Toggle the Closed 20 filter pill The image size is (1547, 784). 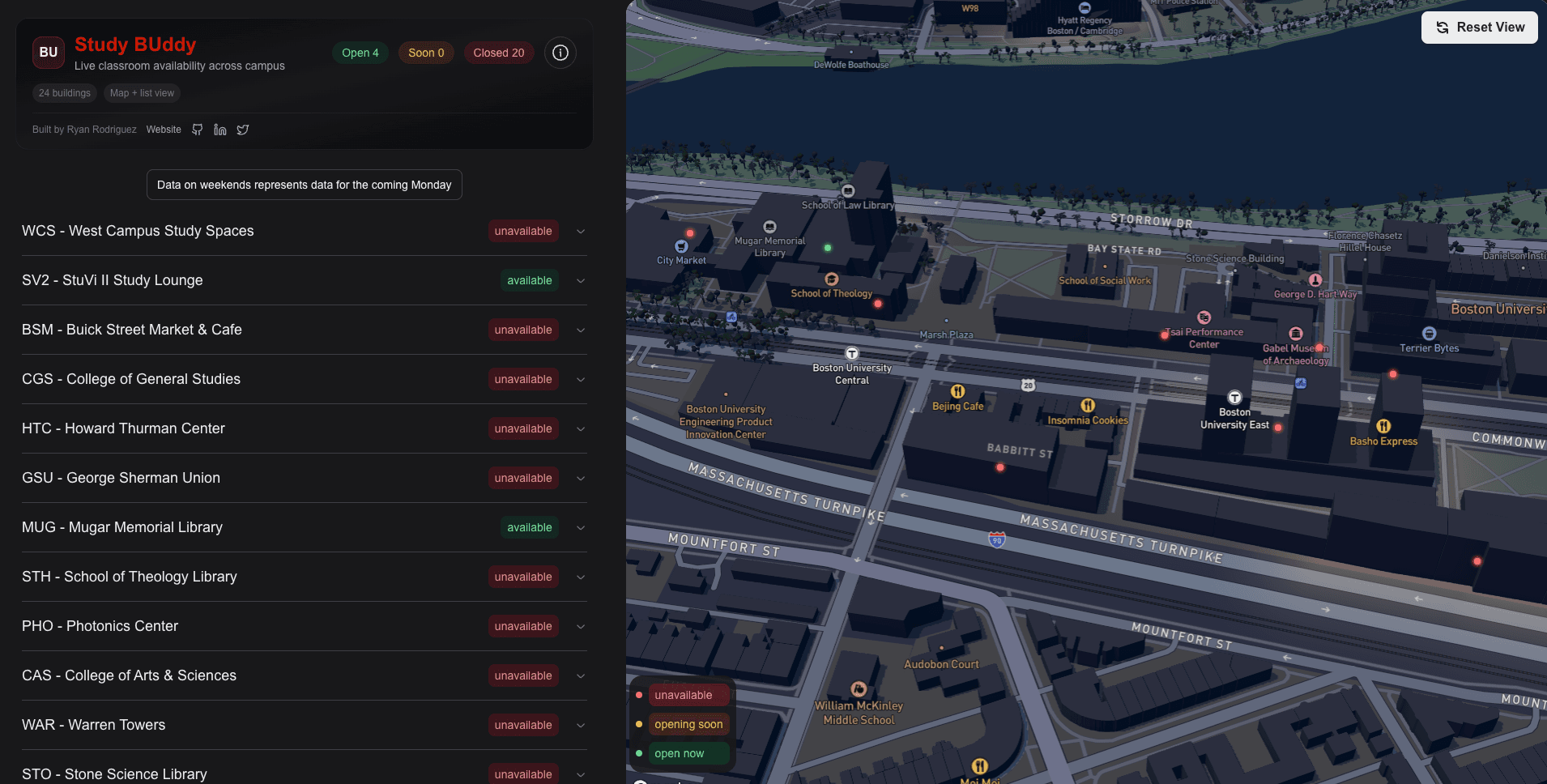498,53
